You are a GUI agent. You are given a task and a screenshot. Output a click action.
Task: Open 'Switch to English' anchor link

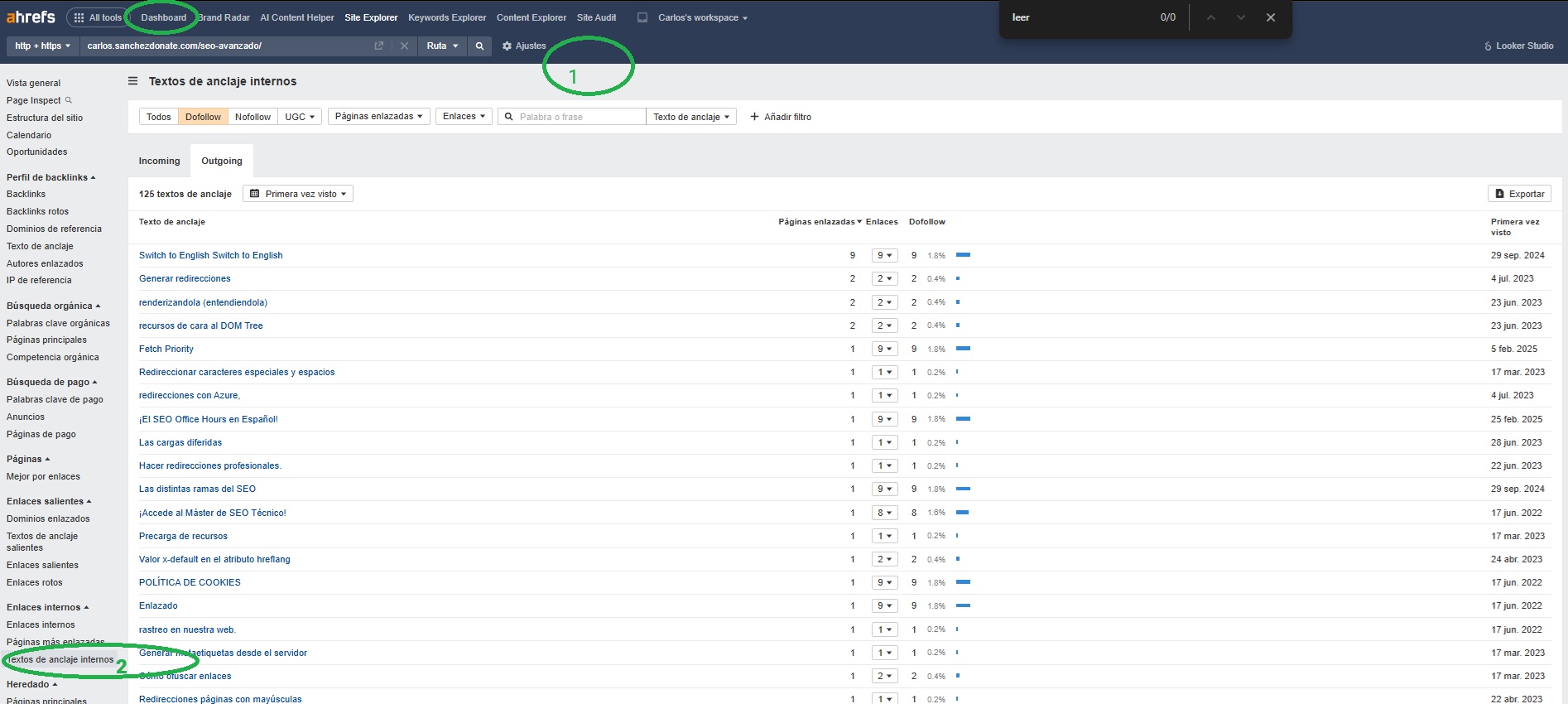(210, 255)
